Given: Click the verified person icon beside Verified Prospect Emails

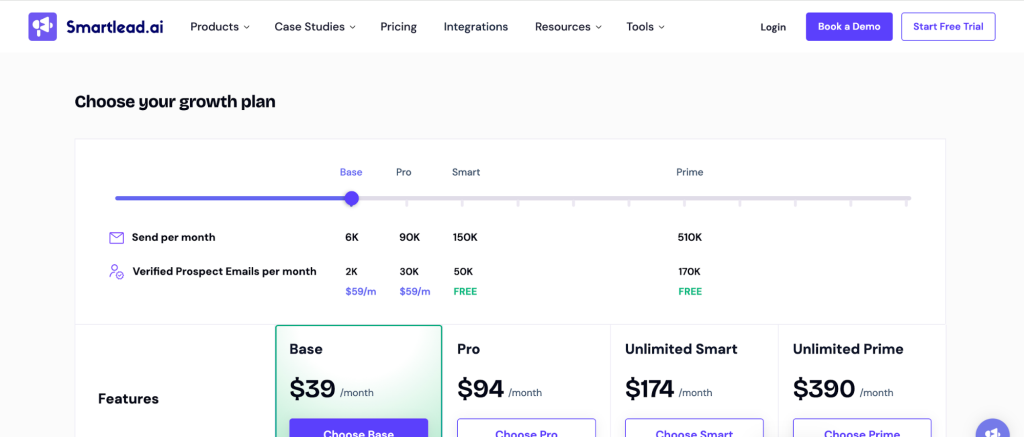Looking at the screenshot, I should click(116, 272).
